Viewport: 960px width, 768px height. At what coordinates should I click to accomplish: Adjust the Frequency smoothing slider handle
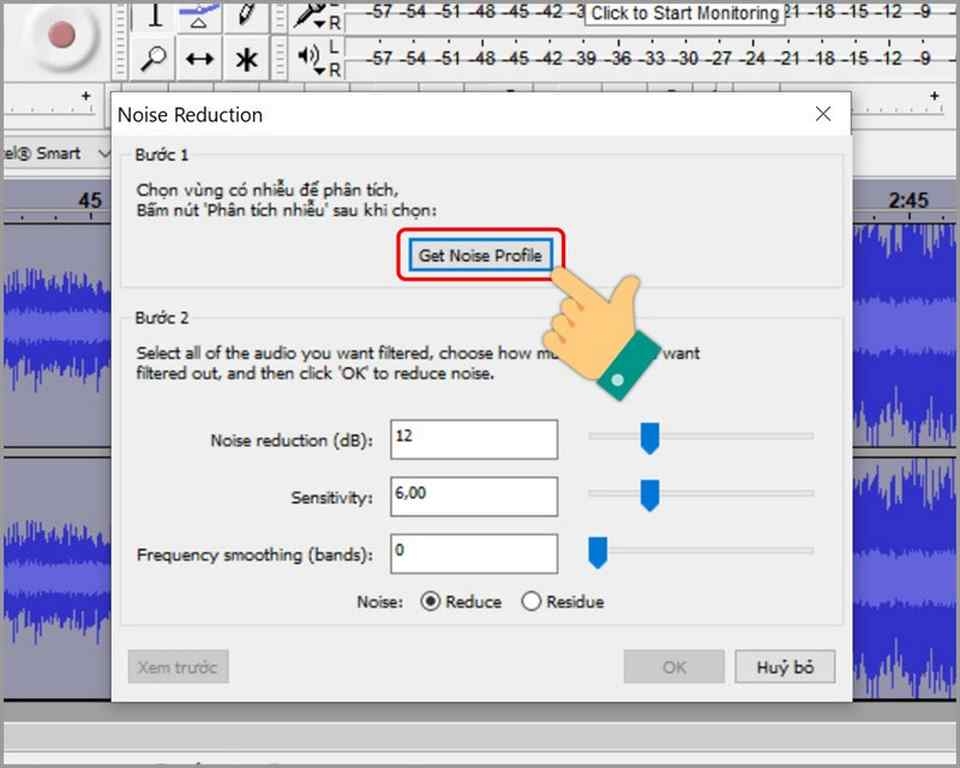pos(598,552)
